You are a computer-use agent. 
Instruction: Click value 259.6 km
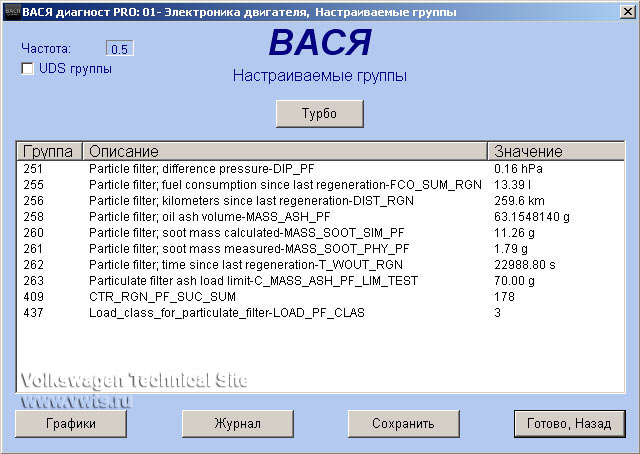pyautogui.click(x=520, y=200)
